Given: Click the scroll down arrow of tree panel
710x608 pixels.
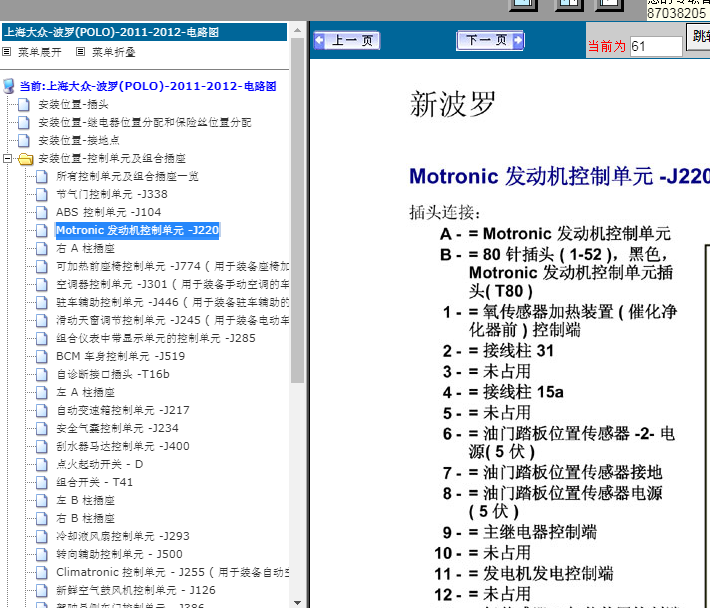Looking at the screenshot, I should 297,602.
